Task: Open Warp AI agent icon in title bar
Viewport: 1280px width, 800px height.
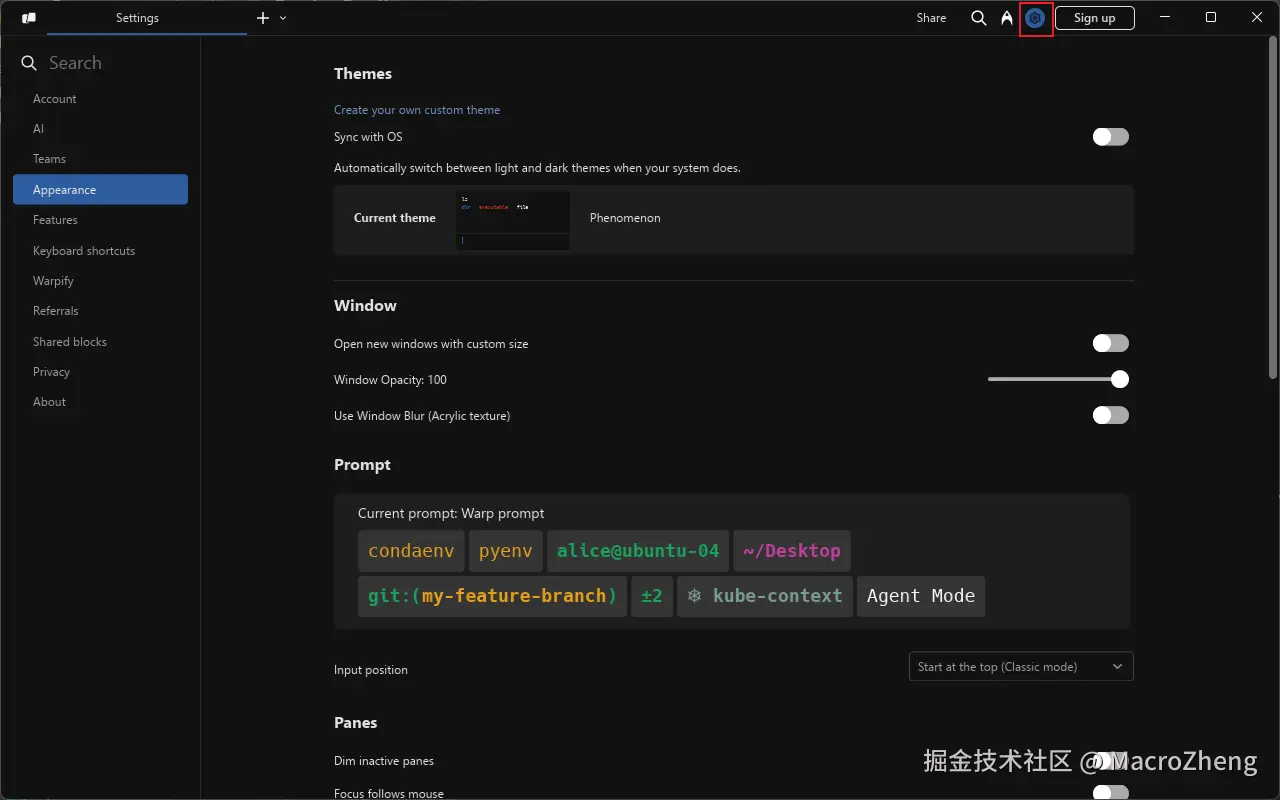Action: click(1007, 18)
